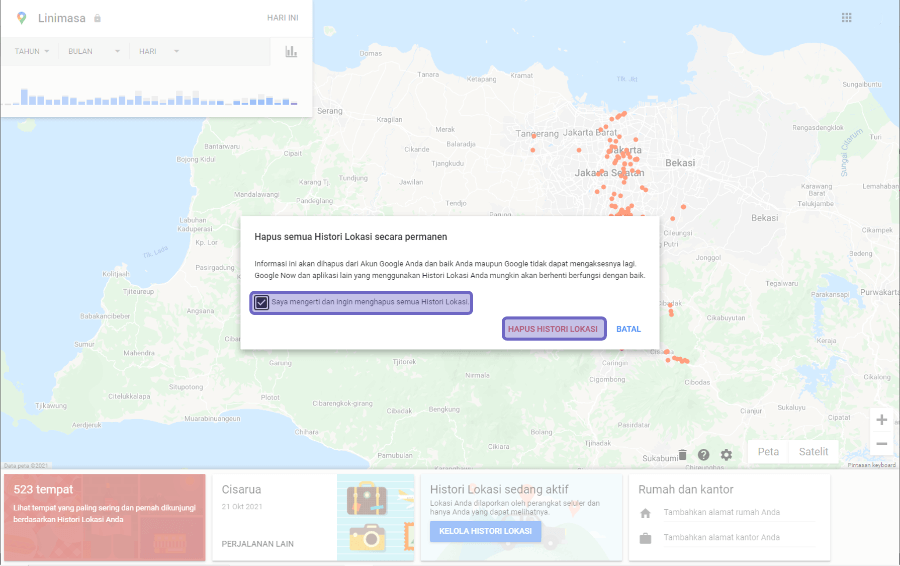
Task: Click the home icon in Rumah dan kantor
Action: point(645,513)
